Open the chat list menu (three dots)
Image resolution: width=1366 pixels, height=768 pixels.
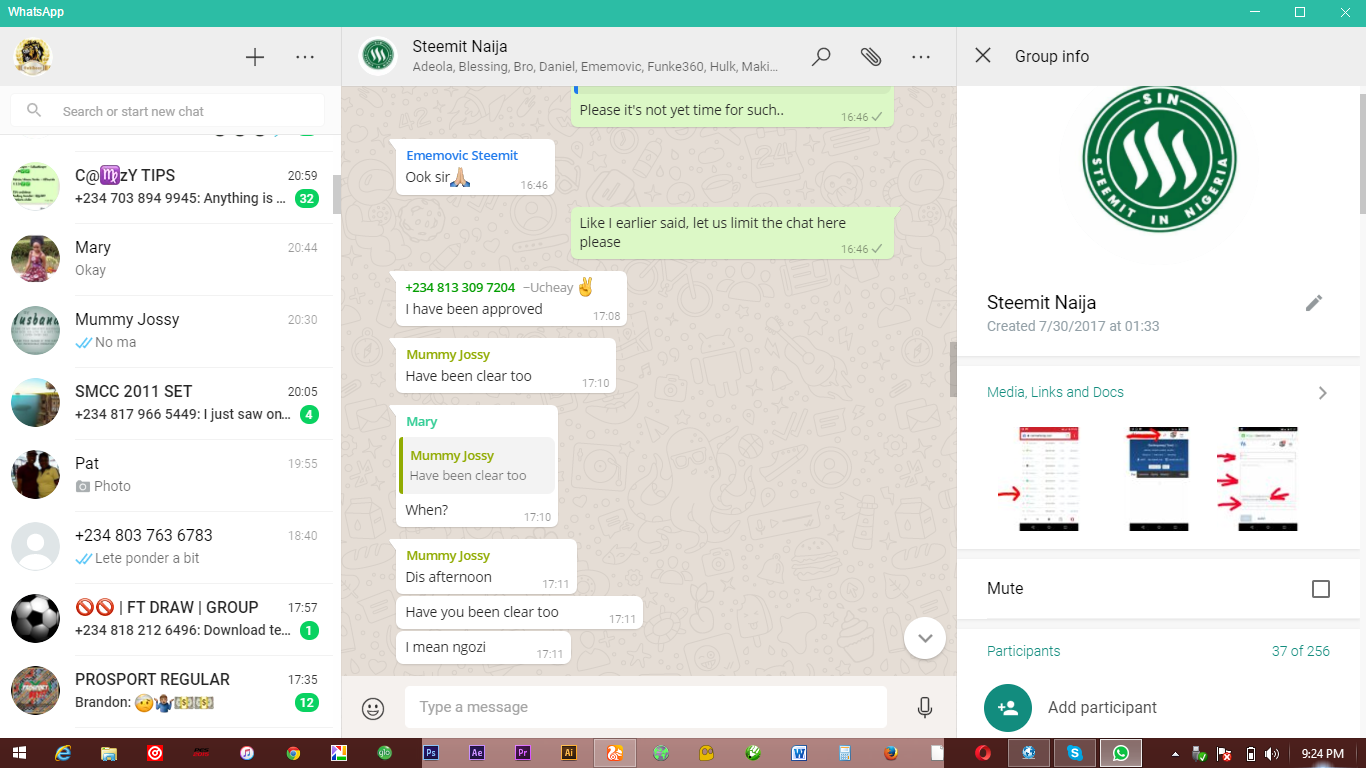pos(305,57)
